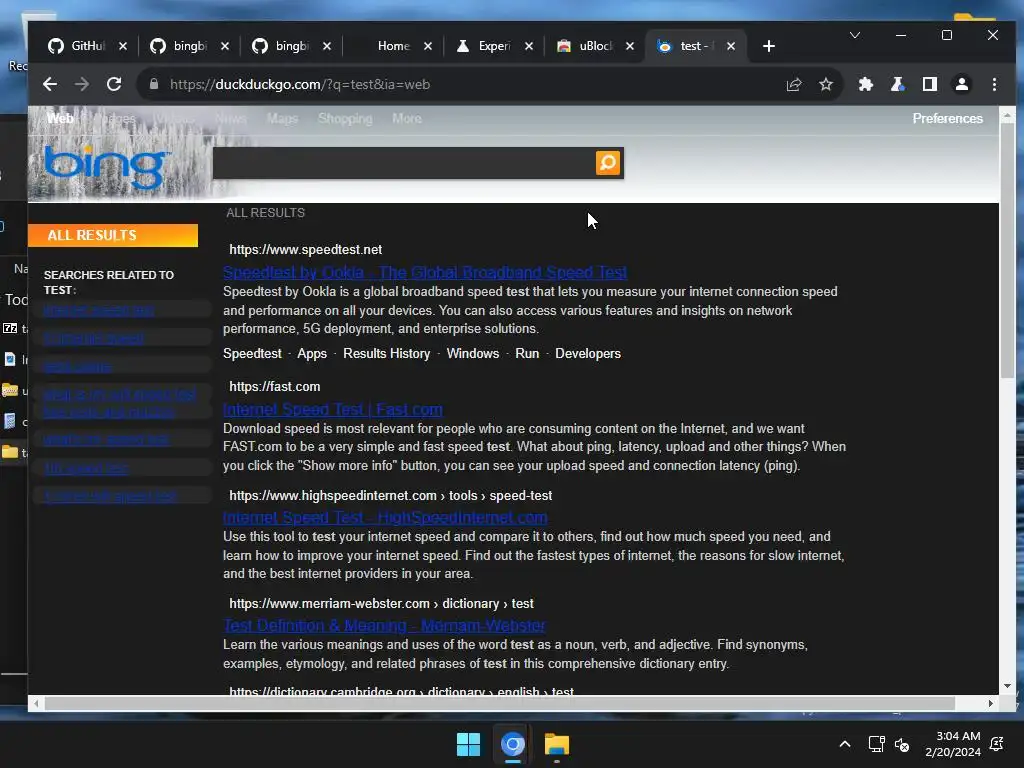Screen dimensions: 1024x768
Task: View site information via the lock icon
Action: [x=153, y=84]
